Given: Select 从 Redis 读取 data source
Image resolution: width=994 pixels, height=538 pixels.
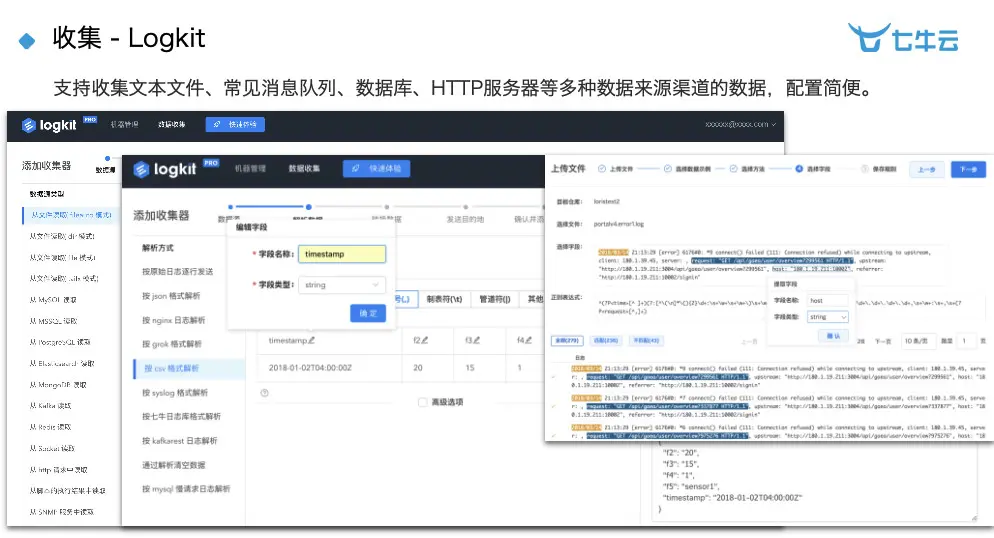Looking at the screenshot, I should (50, 427).
